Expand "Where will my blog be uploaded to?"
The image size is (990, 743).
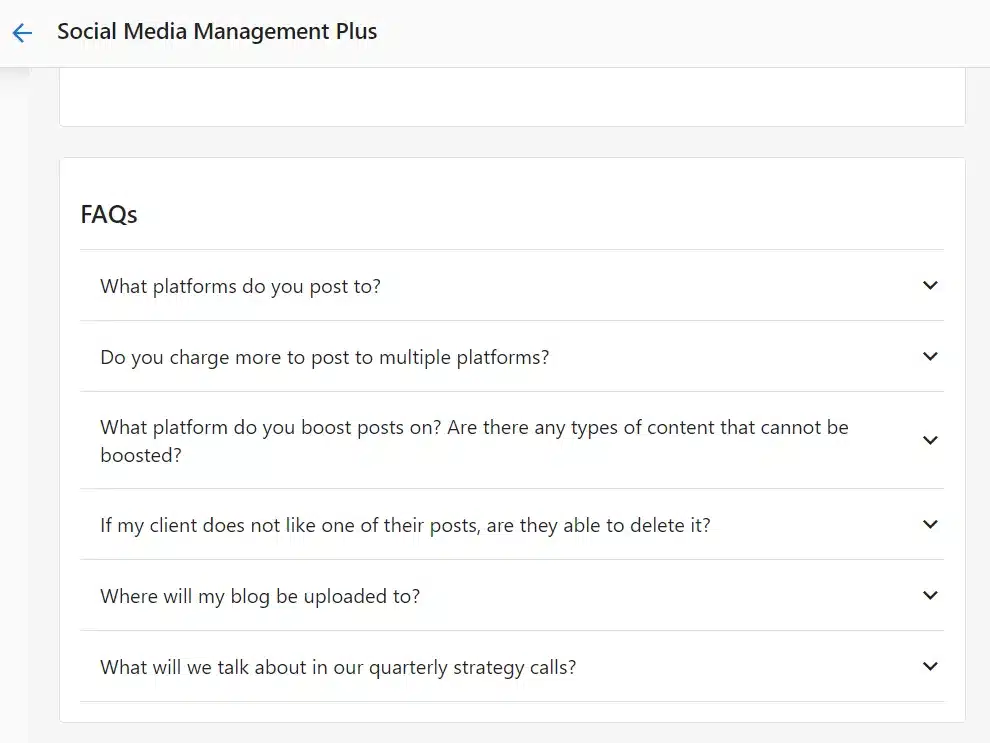click(x=929, y=595)
